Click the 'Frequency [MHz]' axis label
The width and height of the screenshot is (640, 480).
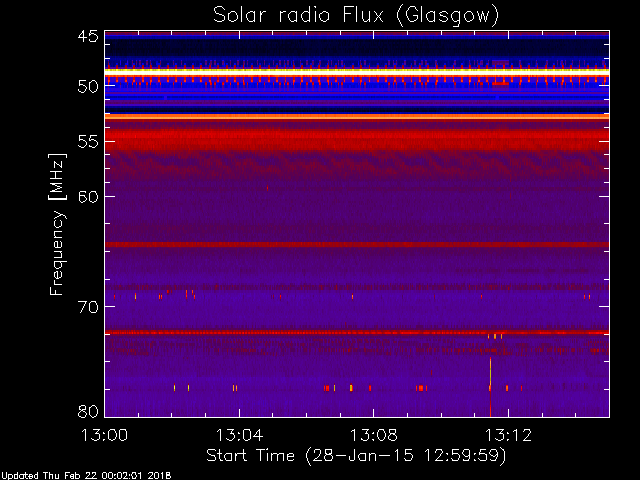(57, 224)
